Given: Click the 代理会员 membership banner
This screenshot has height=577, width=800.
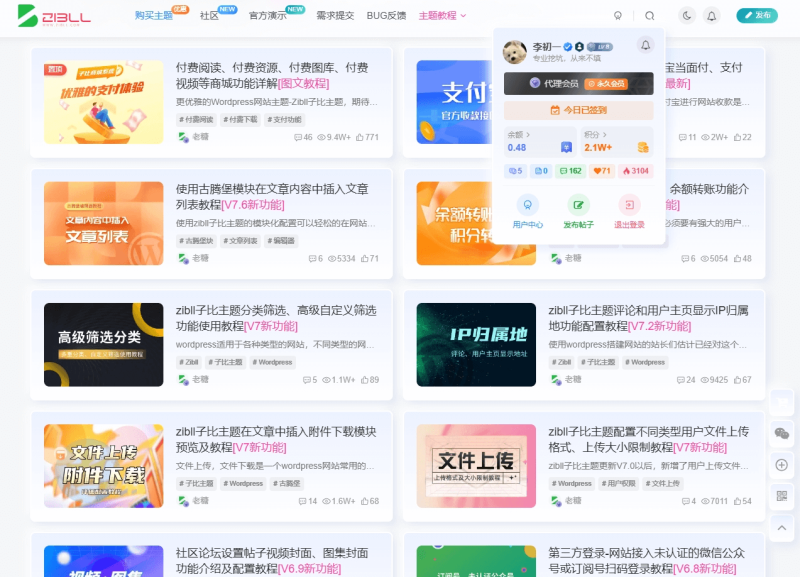Looking at the screenshot, I should pos(579,84).
